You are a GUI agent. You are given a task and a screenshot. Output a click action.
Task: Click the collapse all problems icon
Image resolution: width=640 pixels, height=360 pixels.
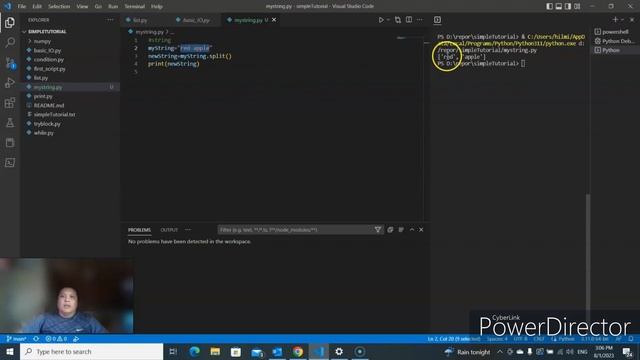pyautogui.click(x=390, y=230)
